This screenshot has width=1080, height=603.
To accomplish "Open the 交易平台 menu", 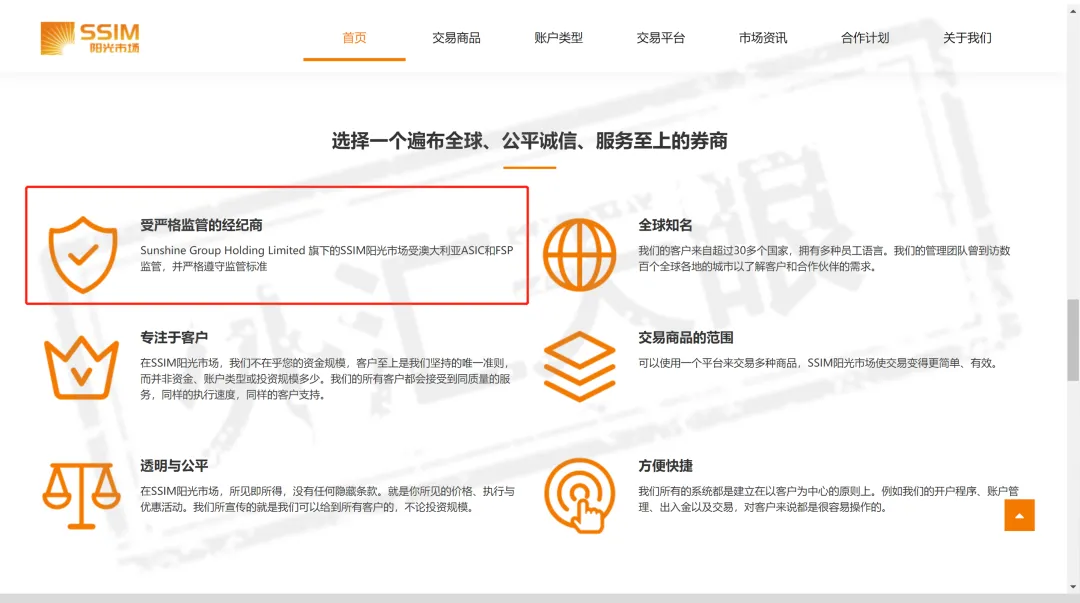I will (x=660, y=38).
